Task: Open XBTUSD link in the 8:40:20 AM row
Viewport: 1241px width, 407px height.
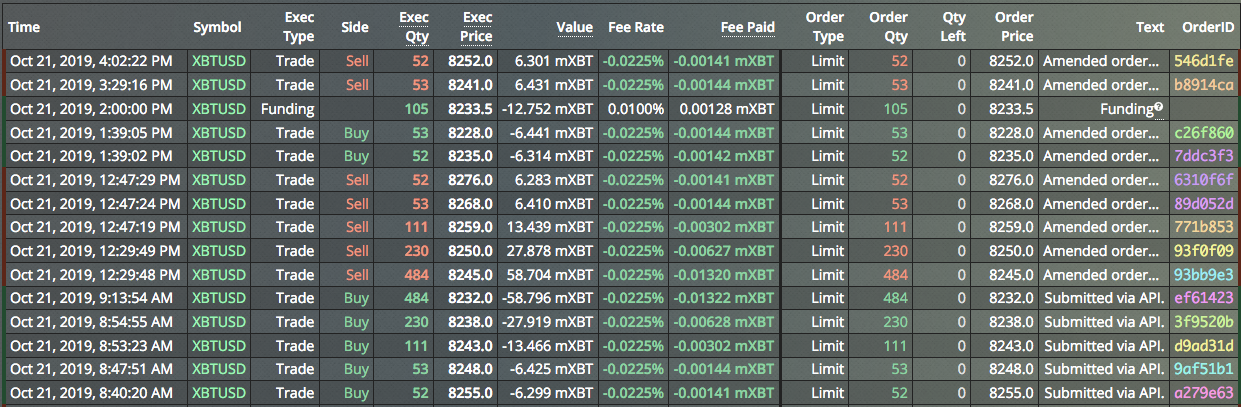Action: (x=218, y=393)
